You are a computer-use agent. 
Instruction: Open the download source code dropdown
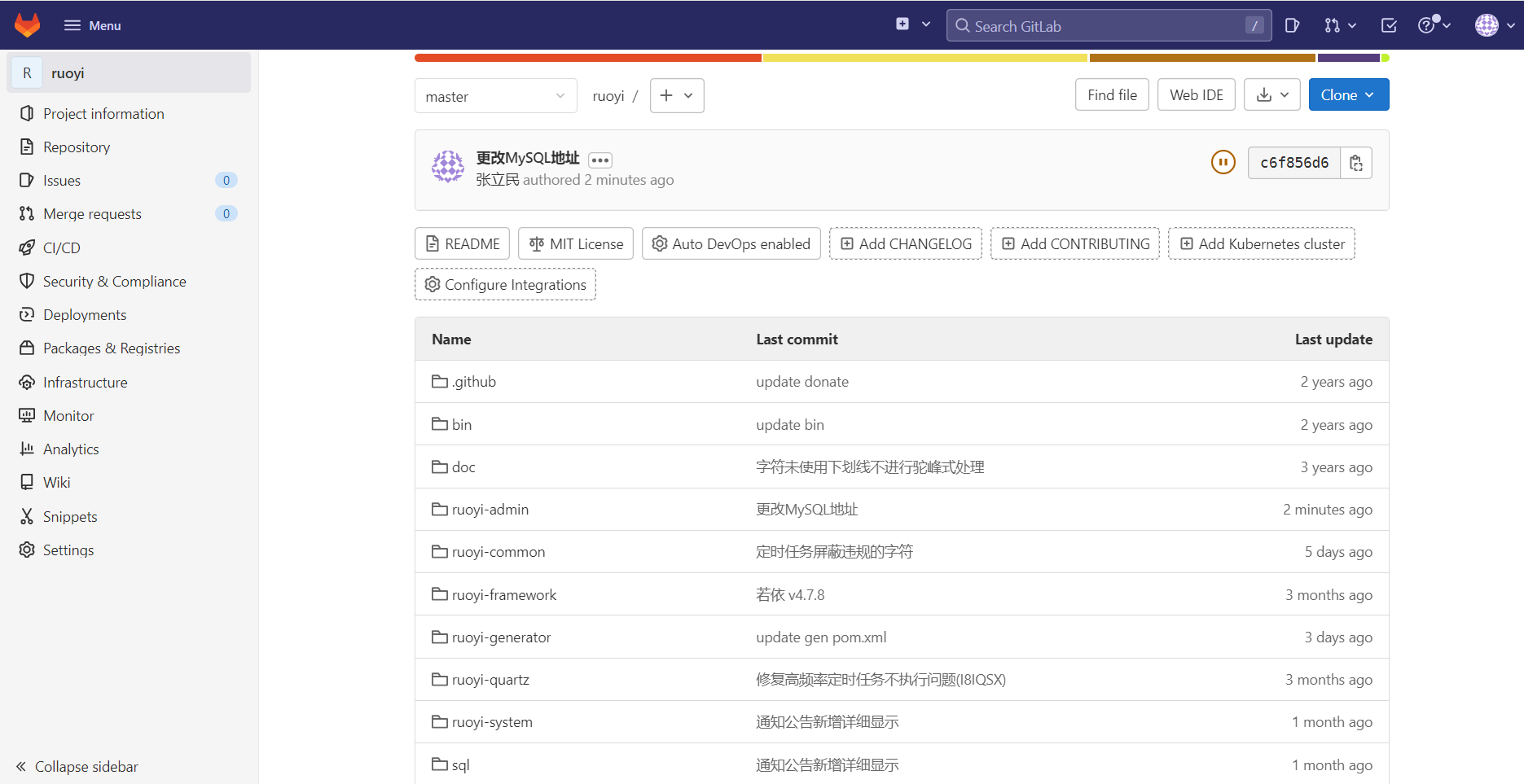[1271, 94]
